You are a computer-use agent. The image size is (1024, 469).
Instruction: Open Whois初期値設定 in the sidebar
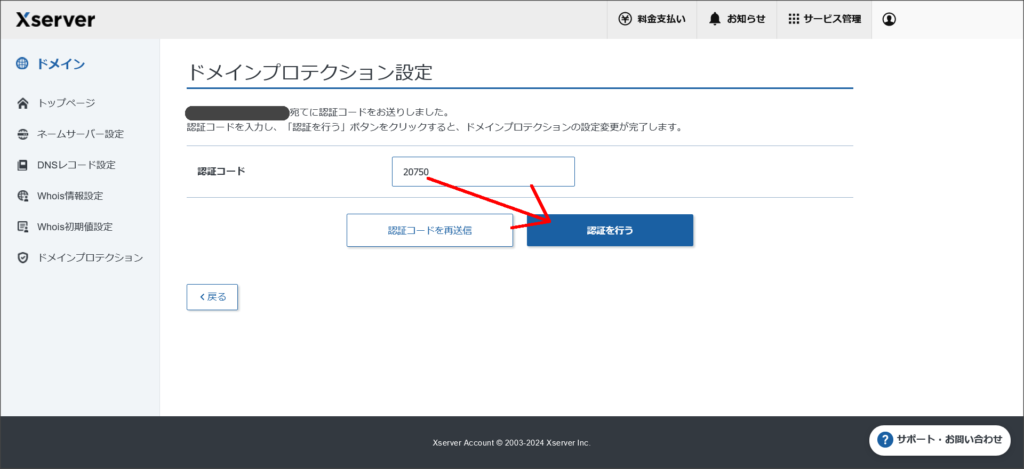75,227
